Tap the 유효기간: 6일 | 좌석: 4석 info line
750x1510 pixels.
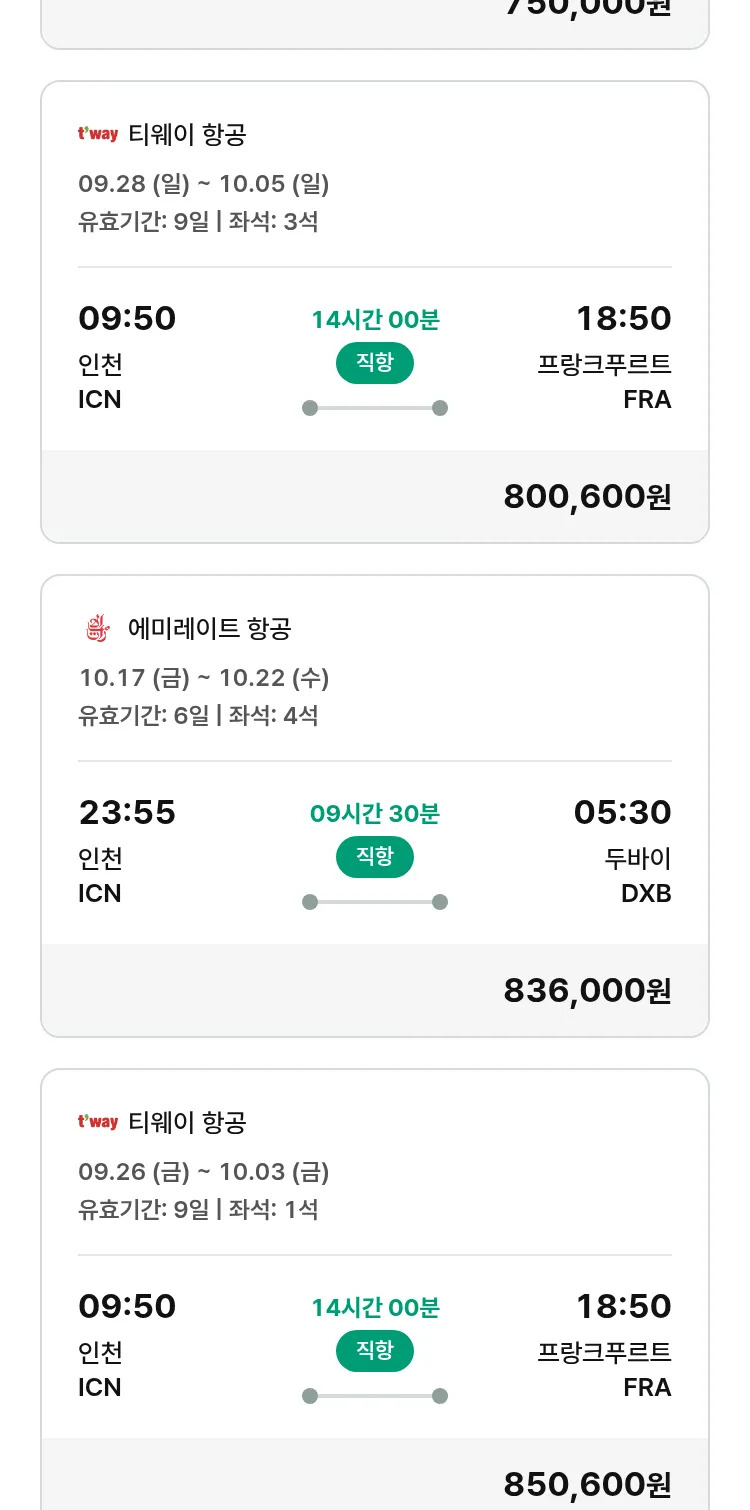click(198, 715)
